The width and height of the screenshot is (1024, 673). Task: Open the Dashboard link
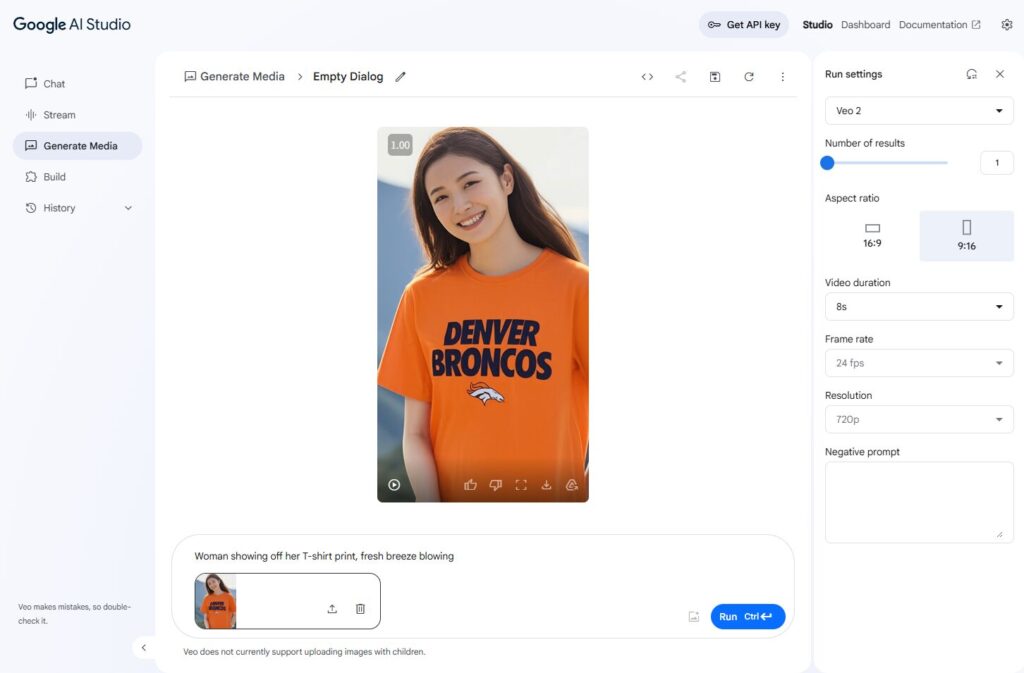(865, 25)
